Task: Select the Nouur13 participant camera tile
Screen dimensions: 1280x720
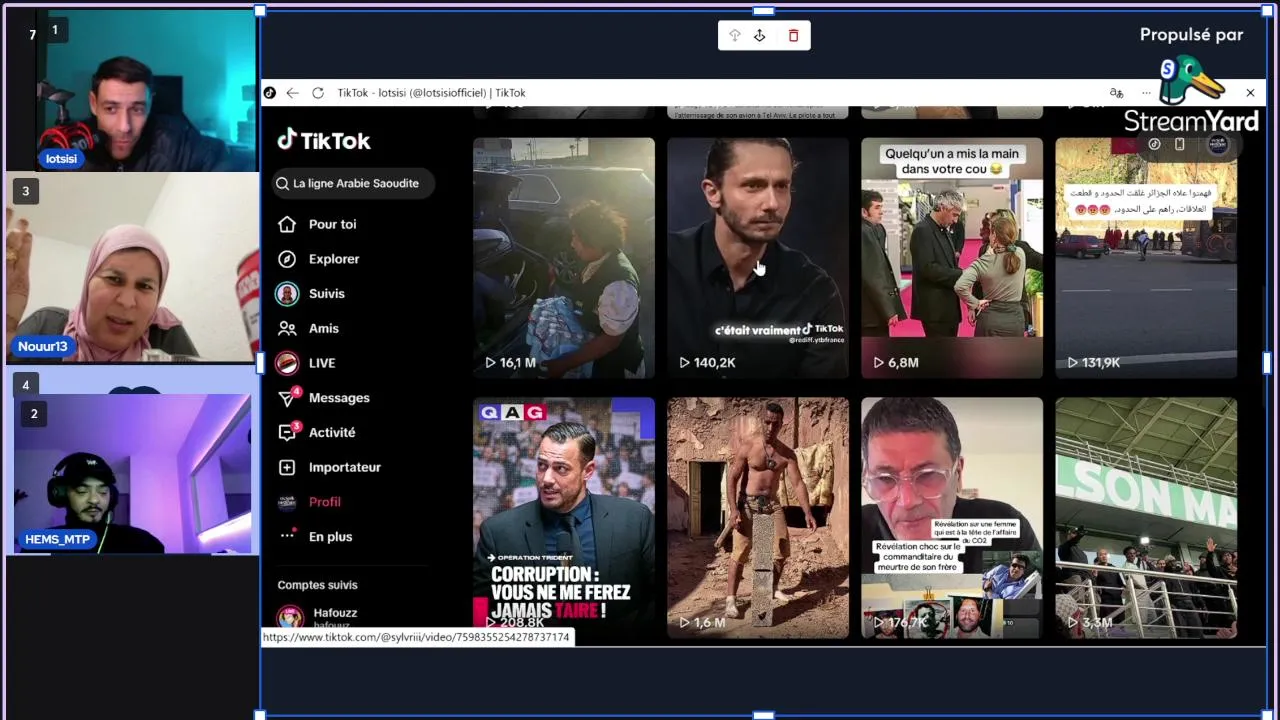Action: tap(132, 268)
